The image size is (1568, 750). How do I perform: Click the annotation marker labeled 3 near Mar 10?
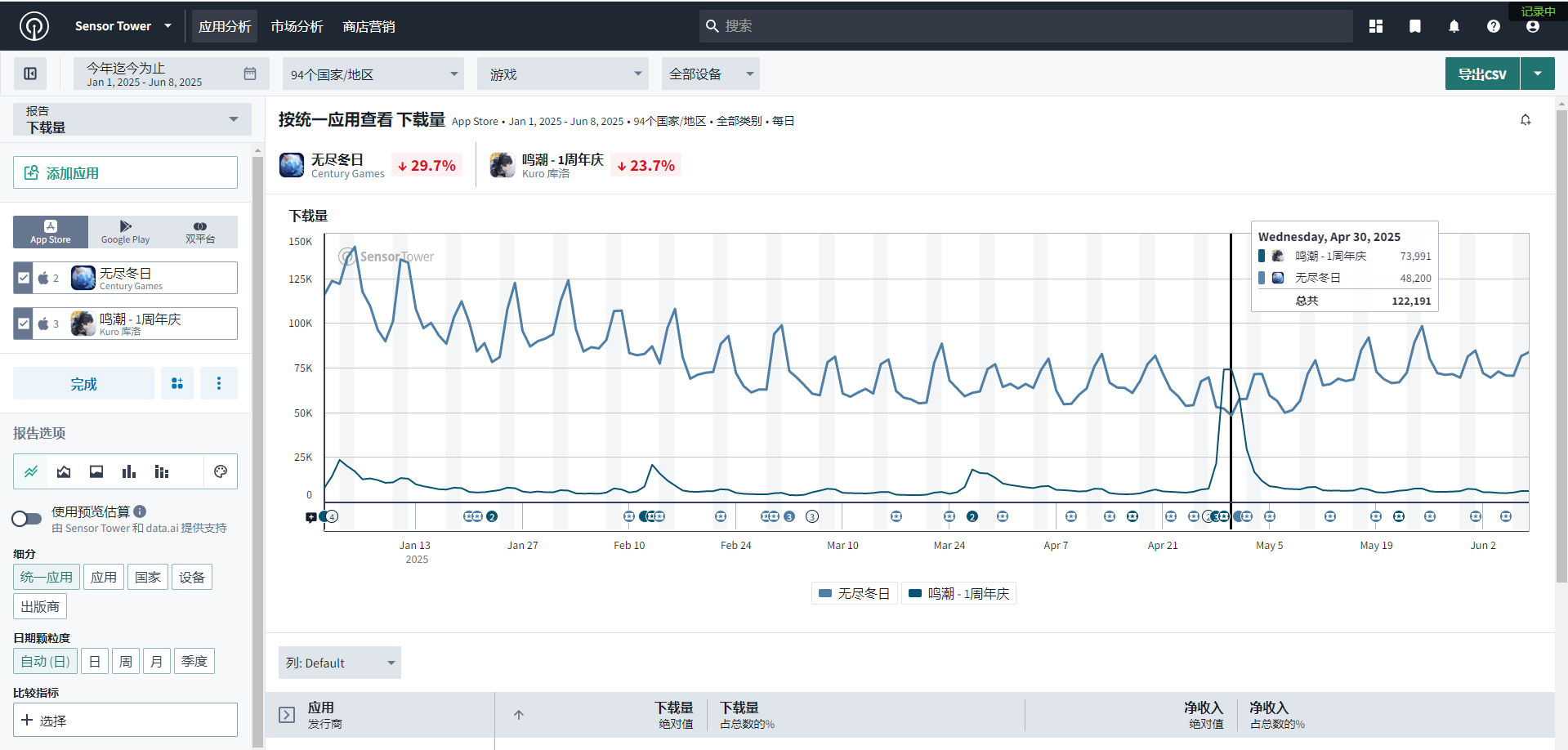point(812,516)
